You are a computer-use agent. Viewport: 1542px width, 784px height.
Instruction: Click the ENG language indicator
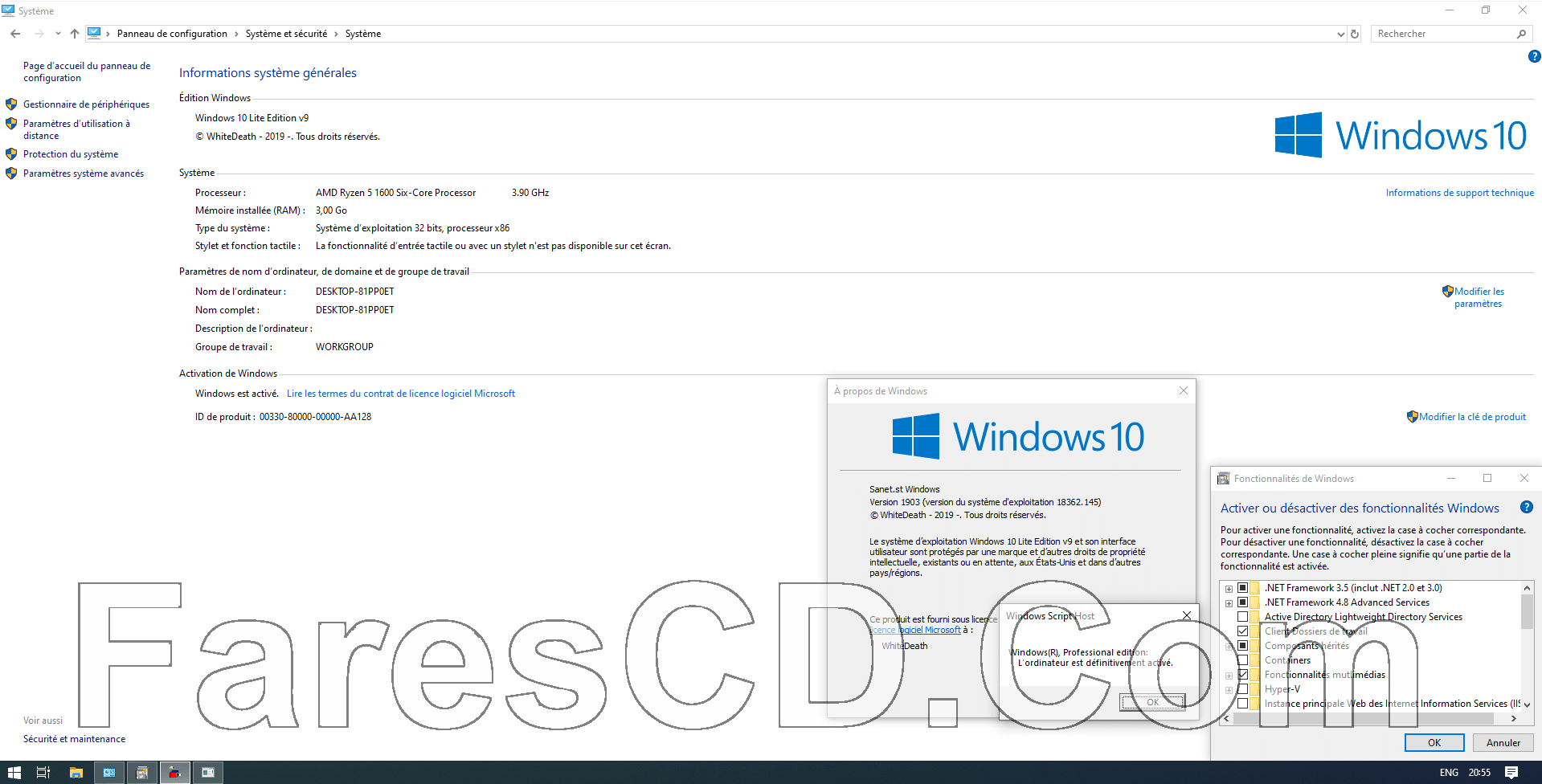point(1449,773)
